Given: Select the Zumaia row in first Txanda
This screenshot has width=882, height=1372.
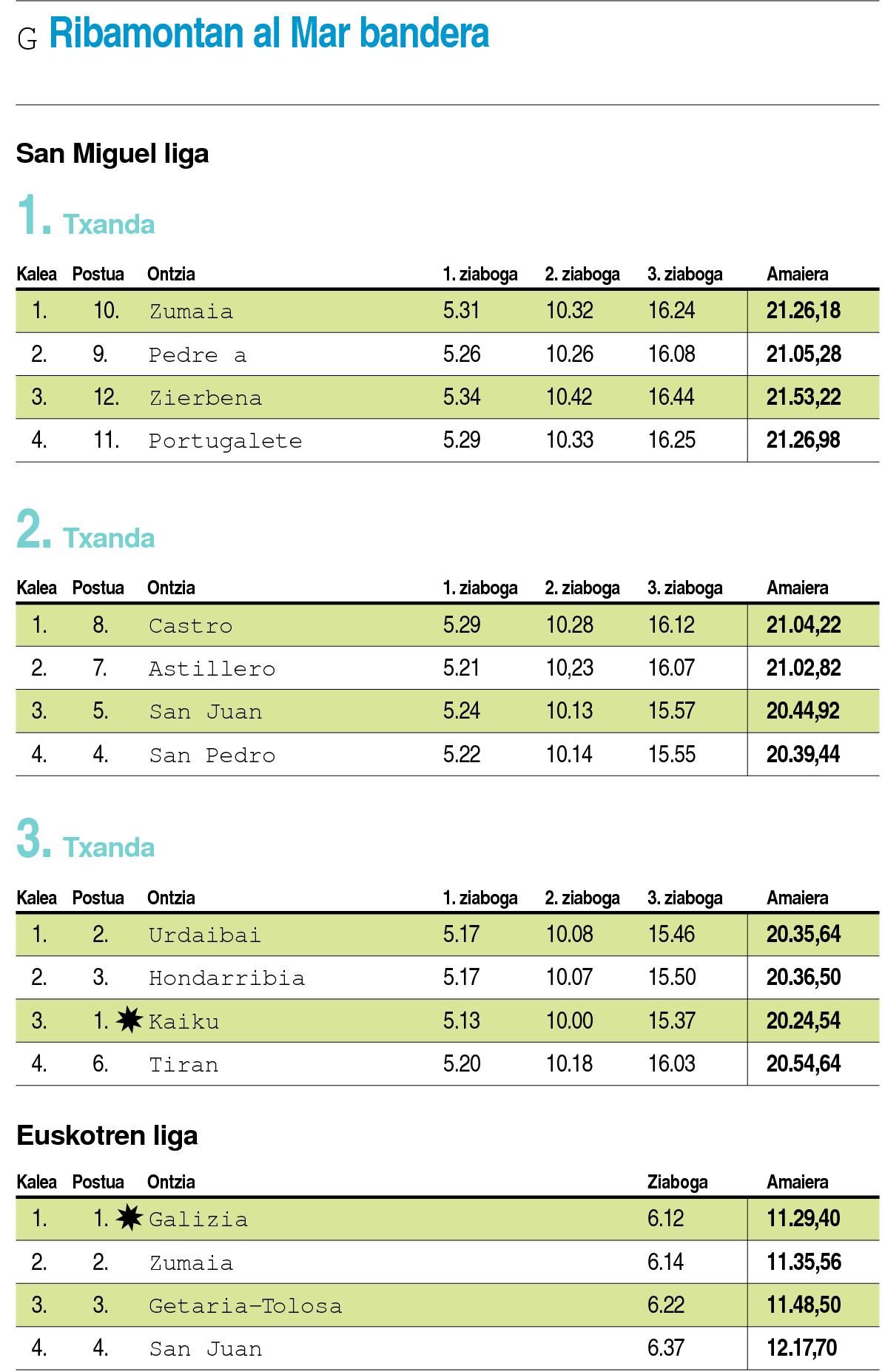Looking at the screenshot, I should click(x=448, y=311).
